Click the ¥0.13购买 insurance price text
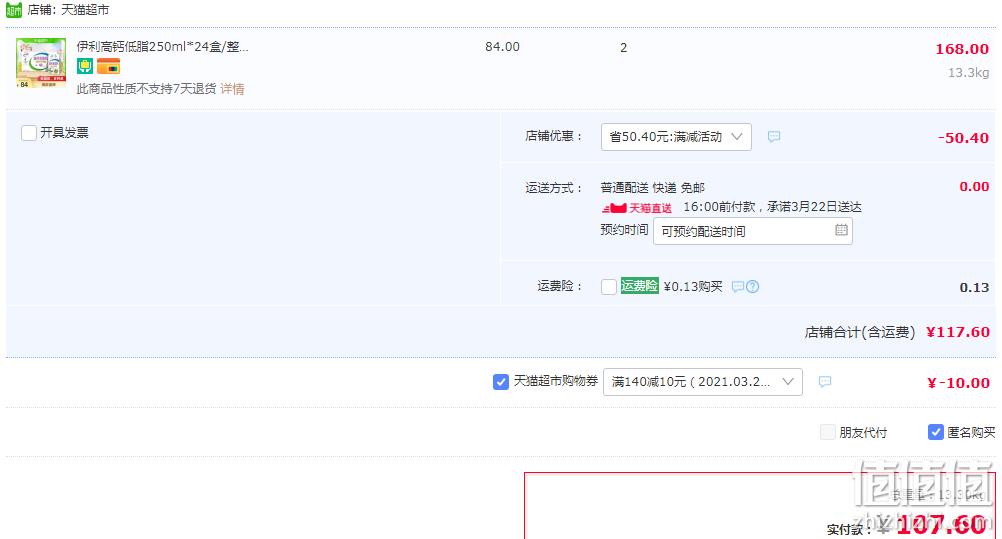 click(693, 286)
